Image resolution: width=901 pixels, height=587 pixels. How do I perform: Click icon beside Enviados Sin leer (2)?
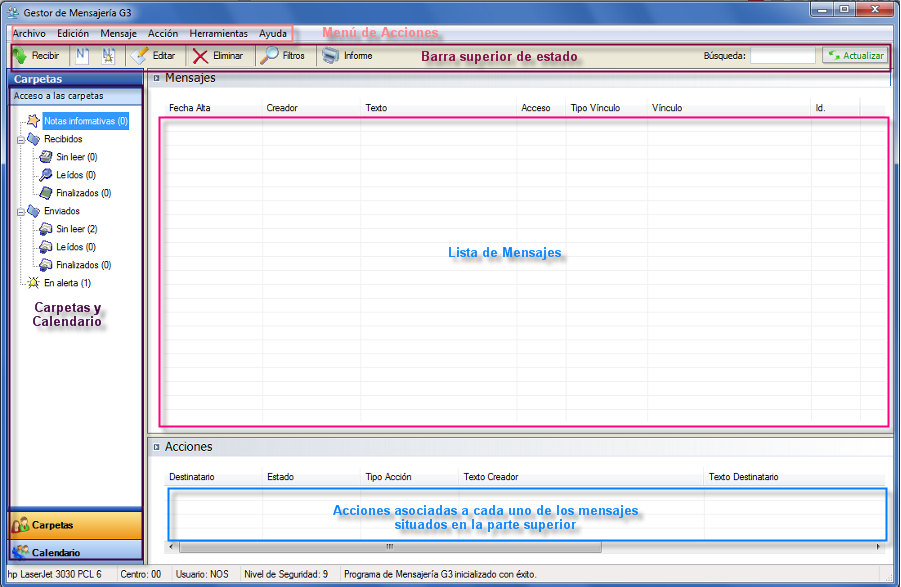(45, 229)
